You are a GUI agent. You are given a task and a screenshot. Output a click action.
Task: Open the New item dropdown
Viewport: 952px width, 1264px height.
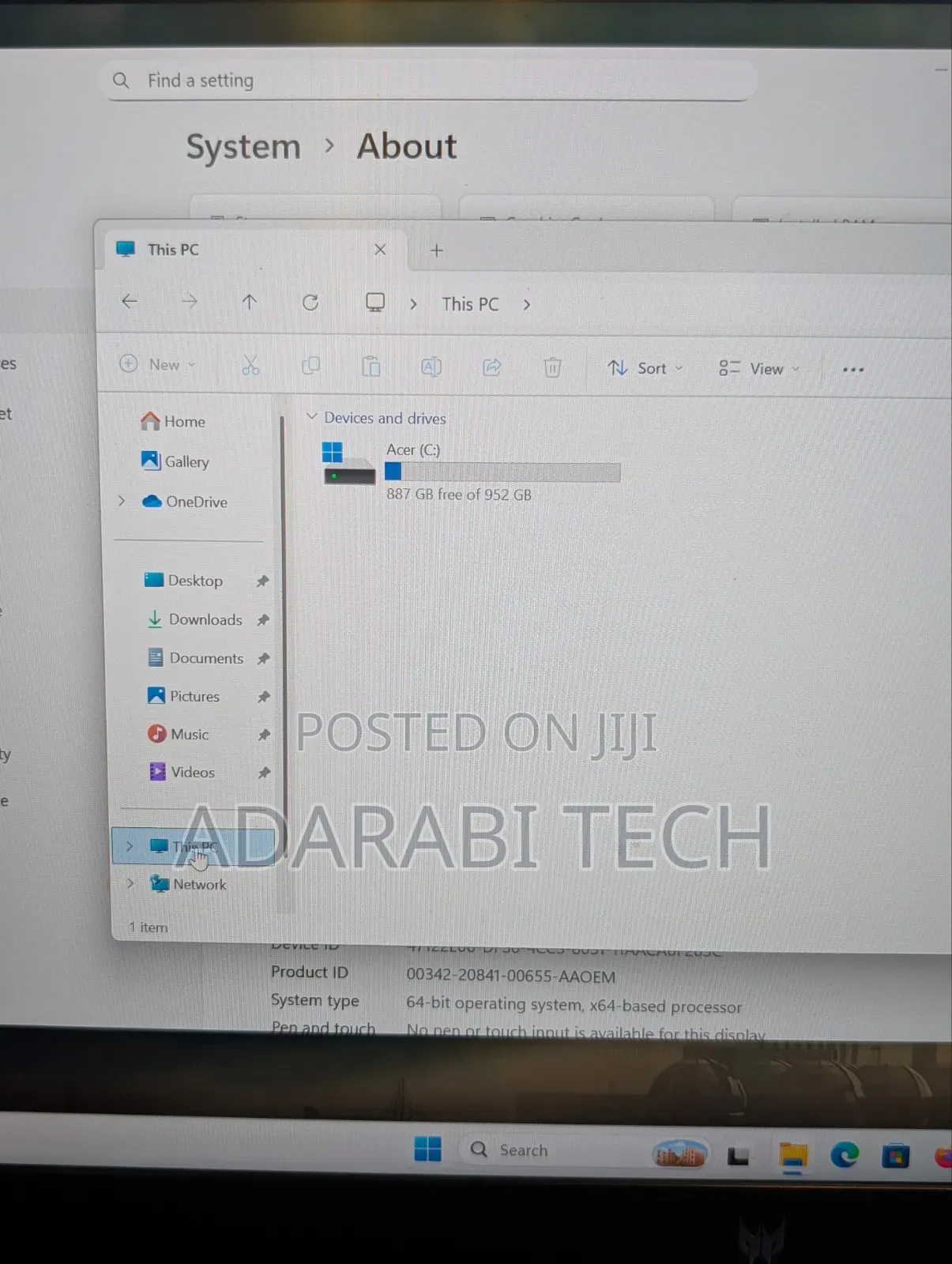coord(157,364)
